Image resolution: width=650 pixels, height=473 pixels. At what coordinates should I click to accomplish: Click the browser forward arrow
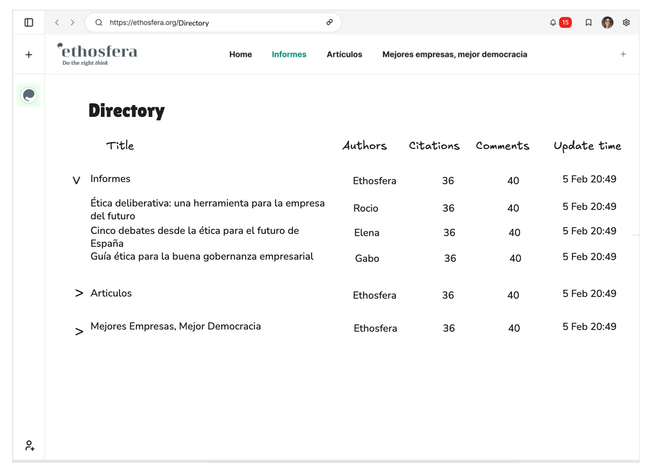pyautogui.click(x=72, y=22)
